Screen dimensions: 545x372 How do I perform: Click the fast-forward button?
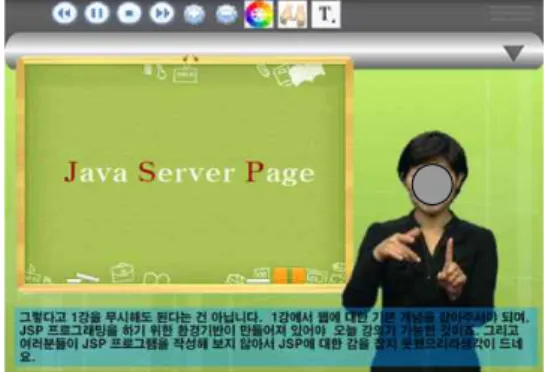162,13
